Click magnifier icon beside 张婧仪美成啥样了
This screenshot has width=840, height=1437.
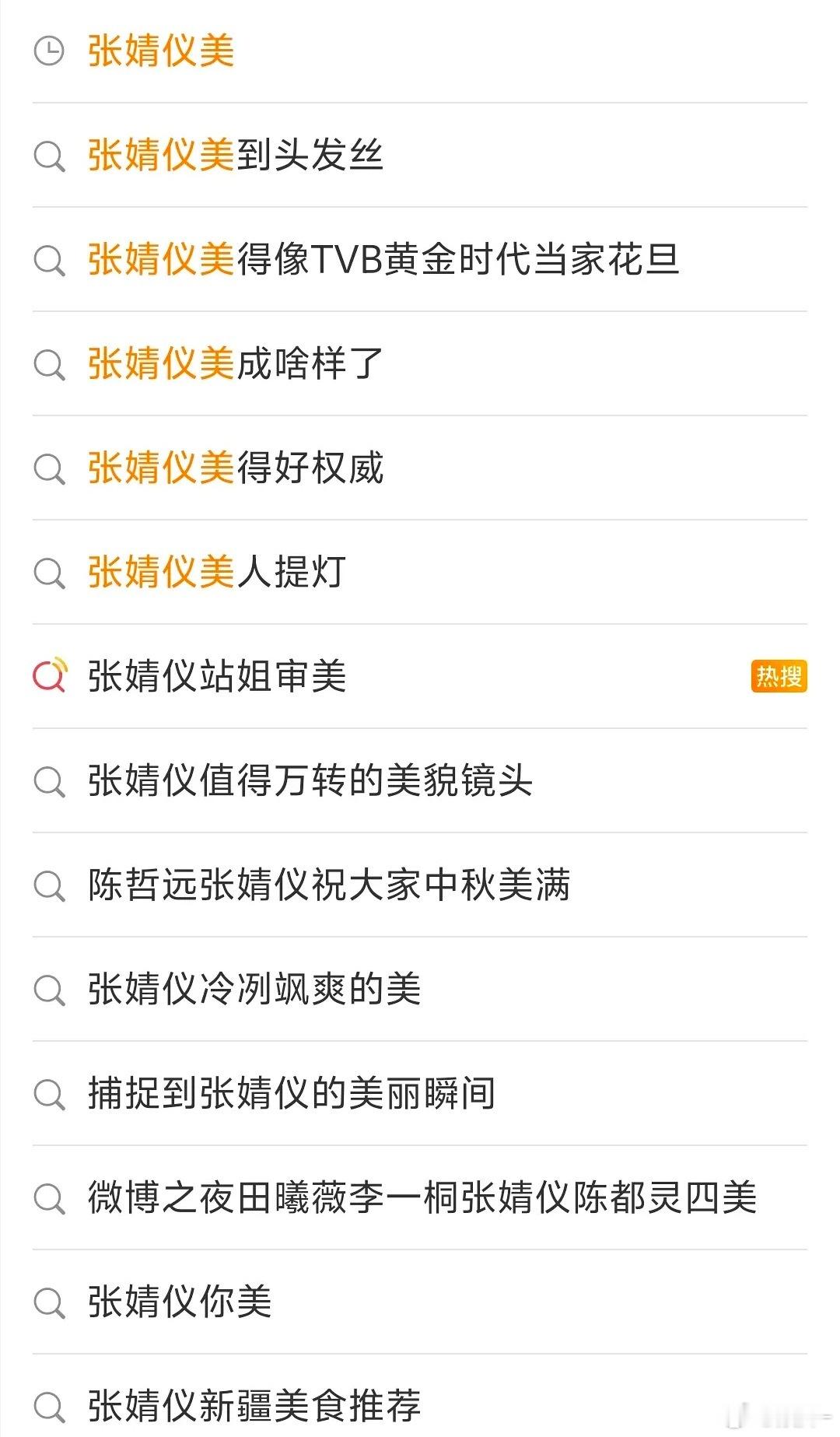pyautogui.click(x=49, y=363)
